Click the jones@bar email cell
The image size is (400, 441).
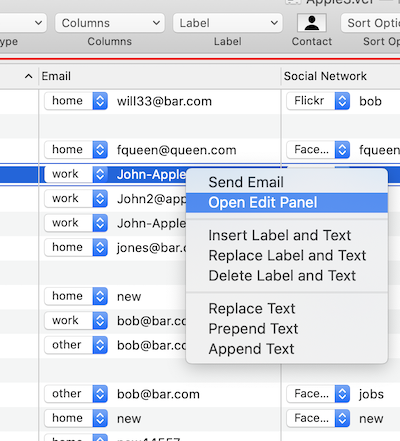151,248
